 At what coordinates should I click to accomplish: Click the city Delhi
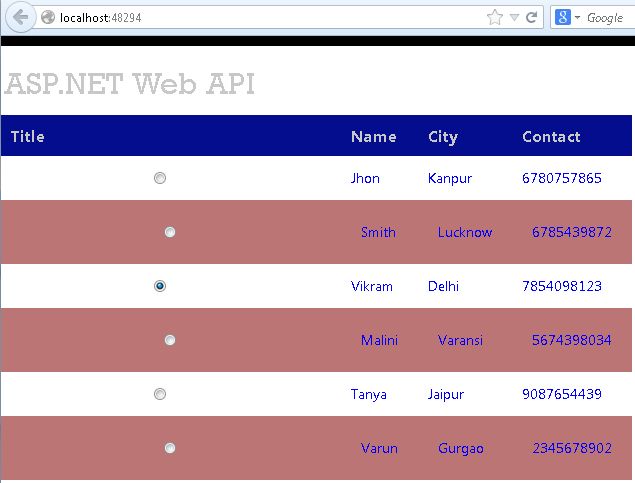tap(443, 286)
